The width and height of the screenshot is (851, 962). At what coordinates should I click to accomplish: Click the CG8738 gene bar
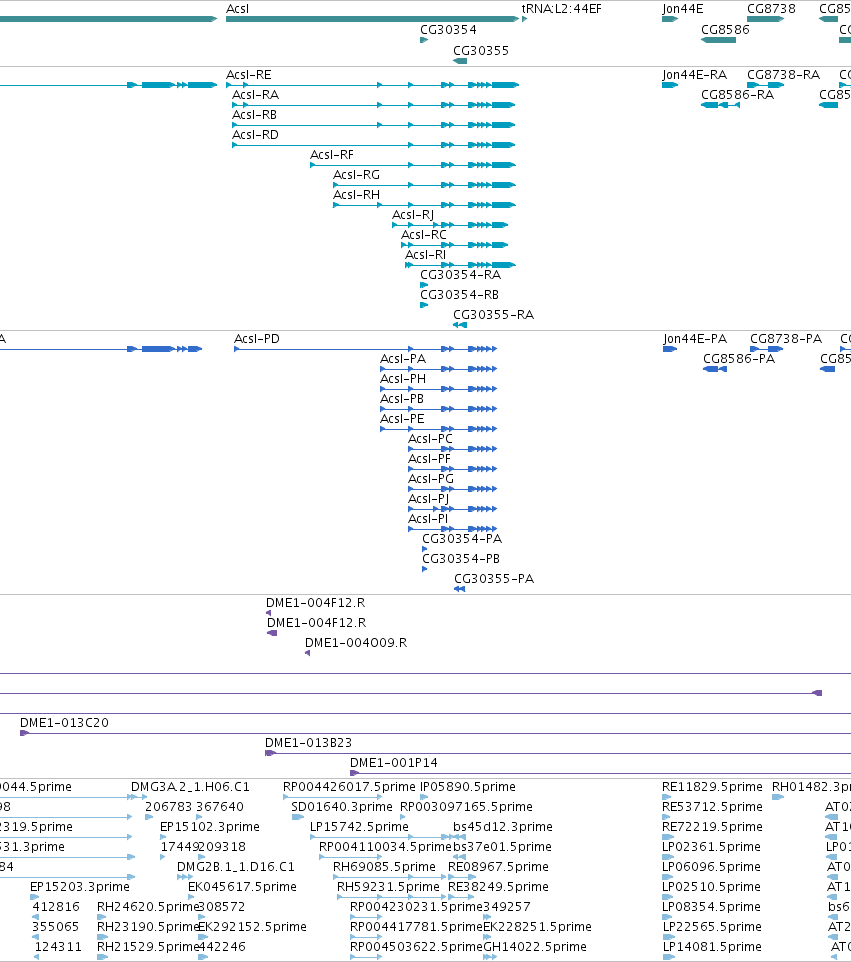coord(766,19)
